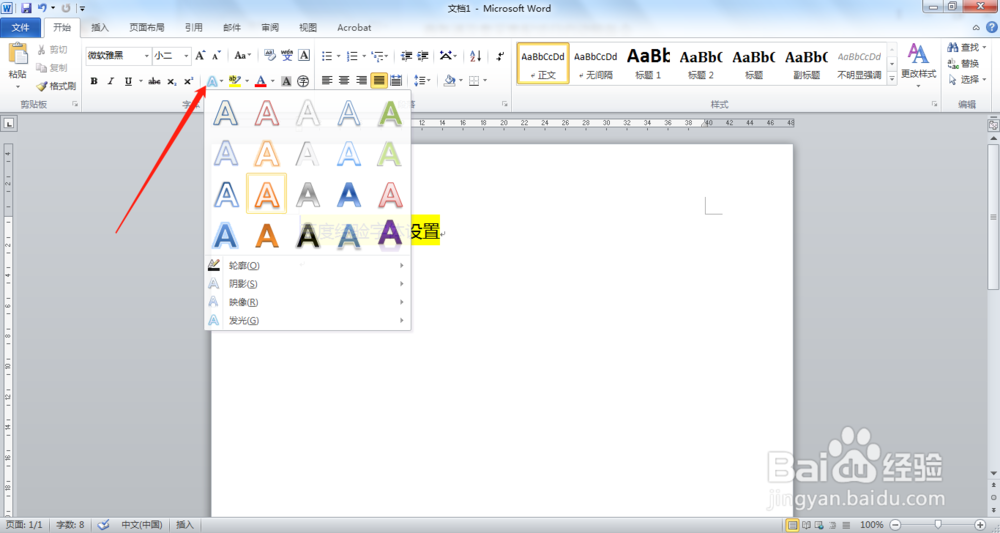Open borders dropdown
This screenshot has width=1000, height=533.
coord(486,80)
